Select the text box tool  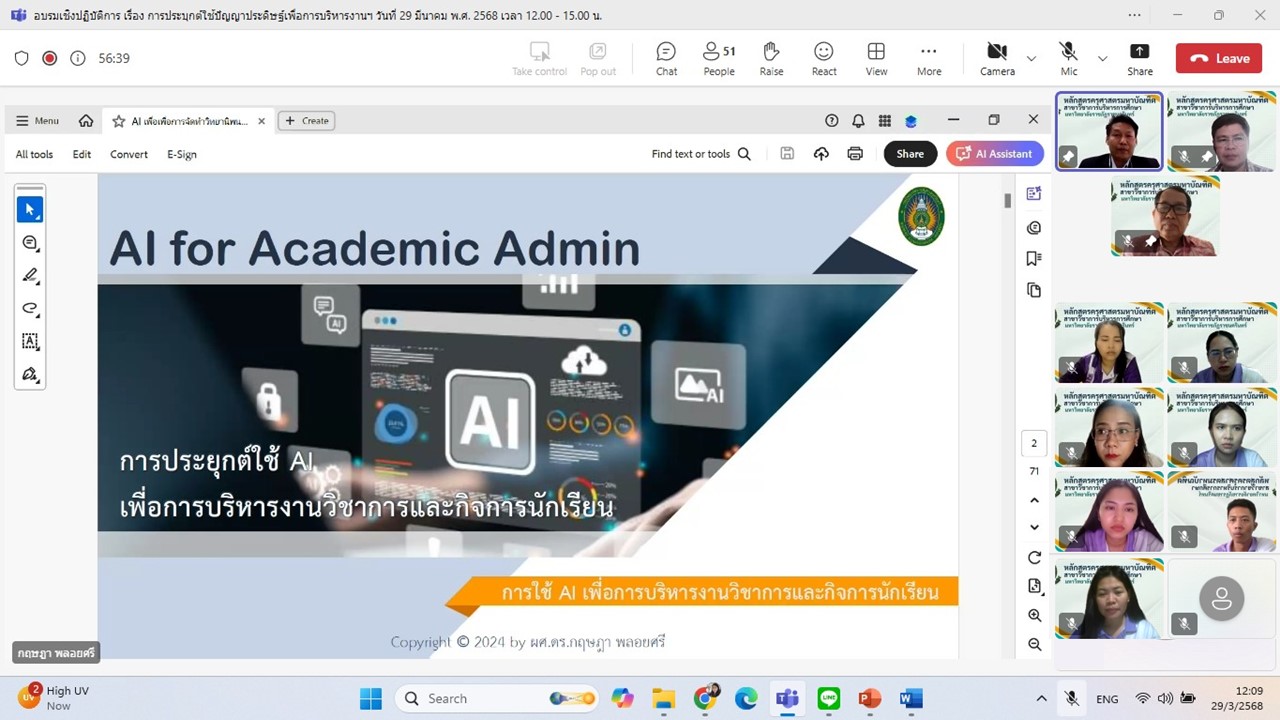point(30,341)
